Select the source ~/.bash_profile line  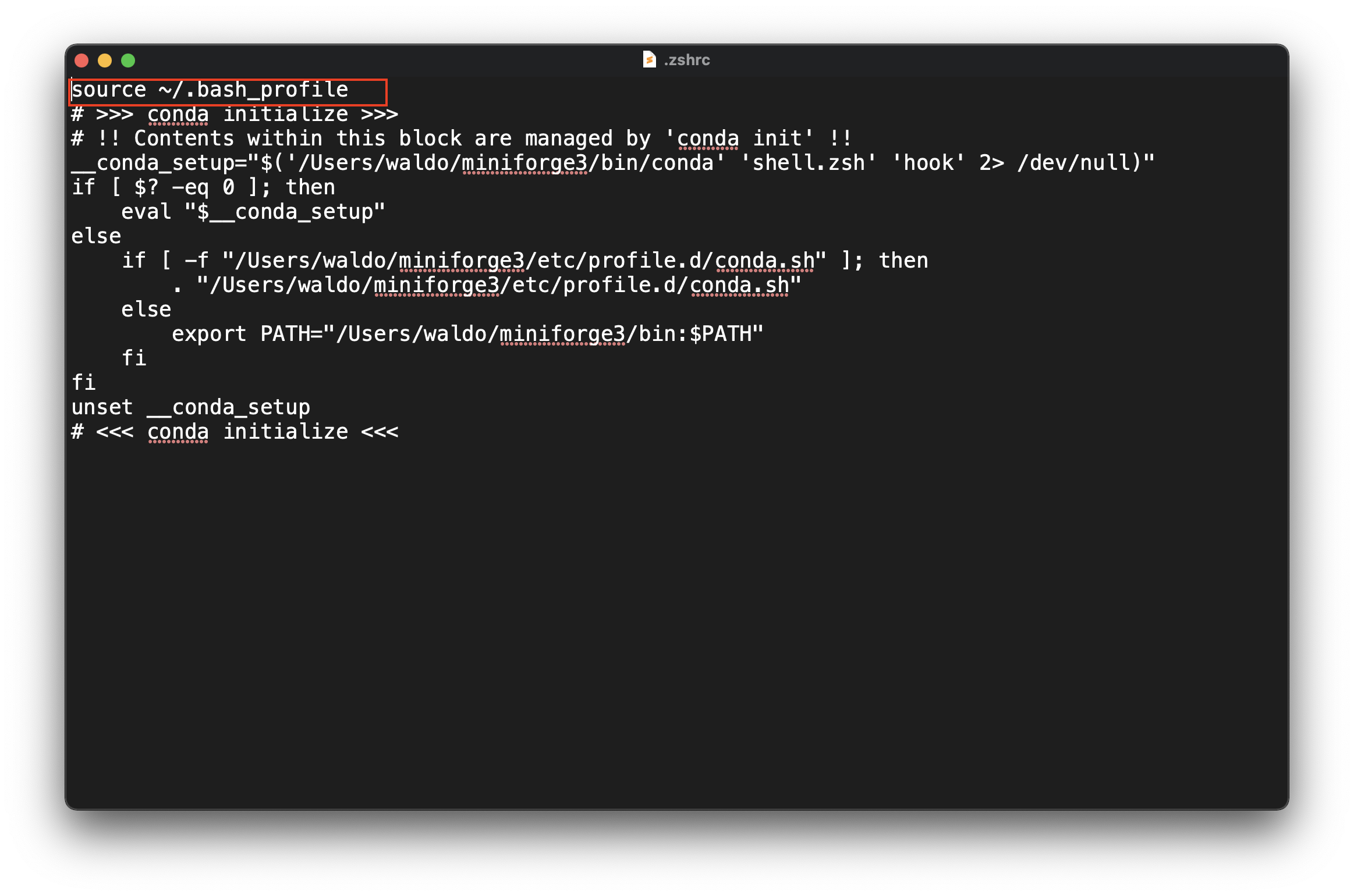pyautogui.click(x=211, y=89)
